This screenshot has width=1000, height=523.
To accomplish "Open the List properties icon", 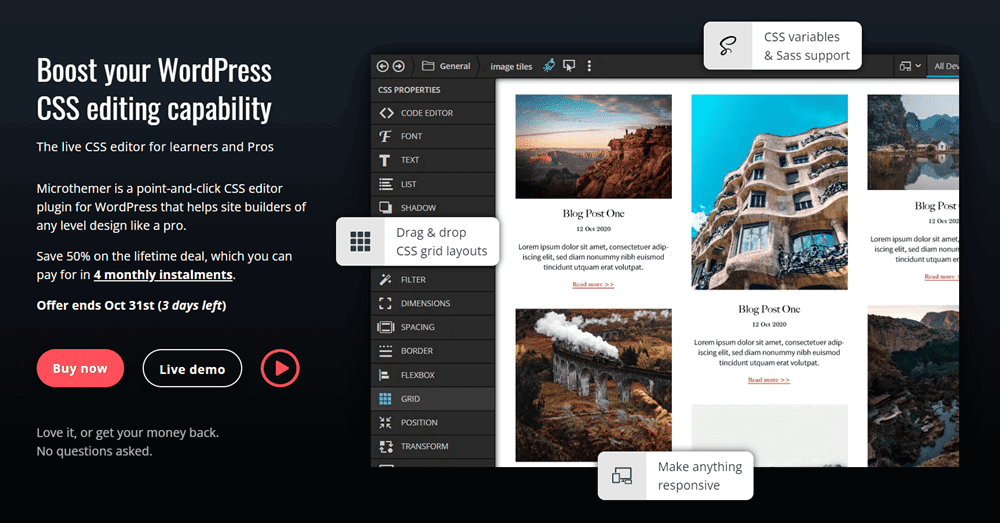I will tap(386, 184).
